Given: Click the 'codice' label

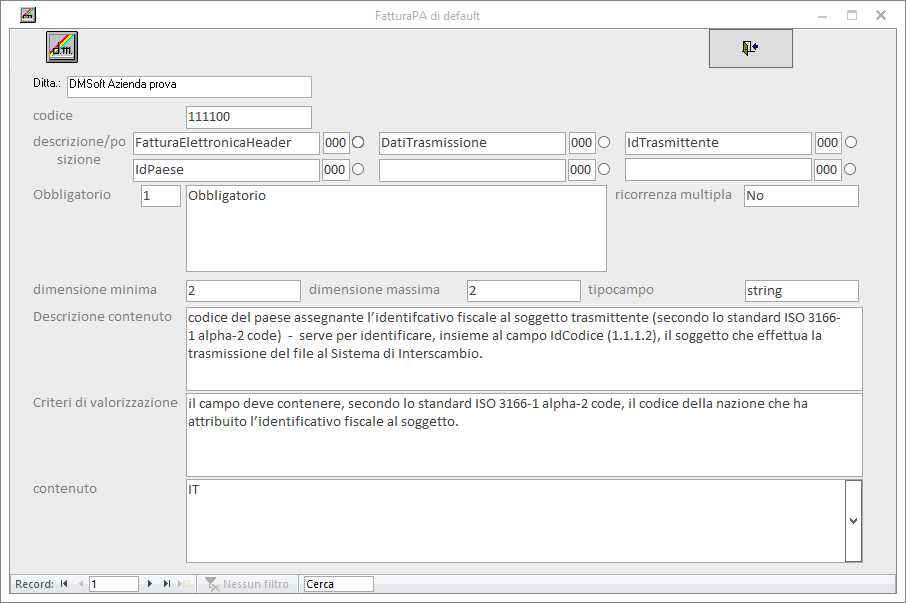Looking at the screenshot, I should click(53, 116).
